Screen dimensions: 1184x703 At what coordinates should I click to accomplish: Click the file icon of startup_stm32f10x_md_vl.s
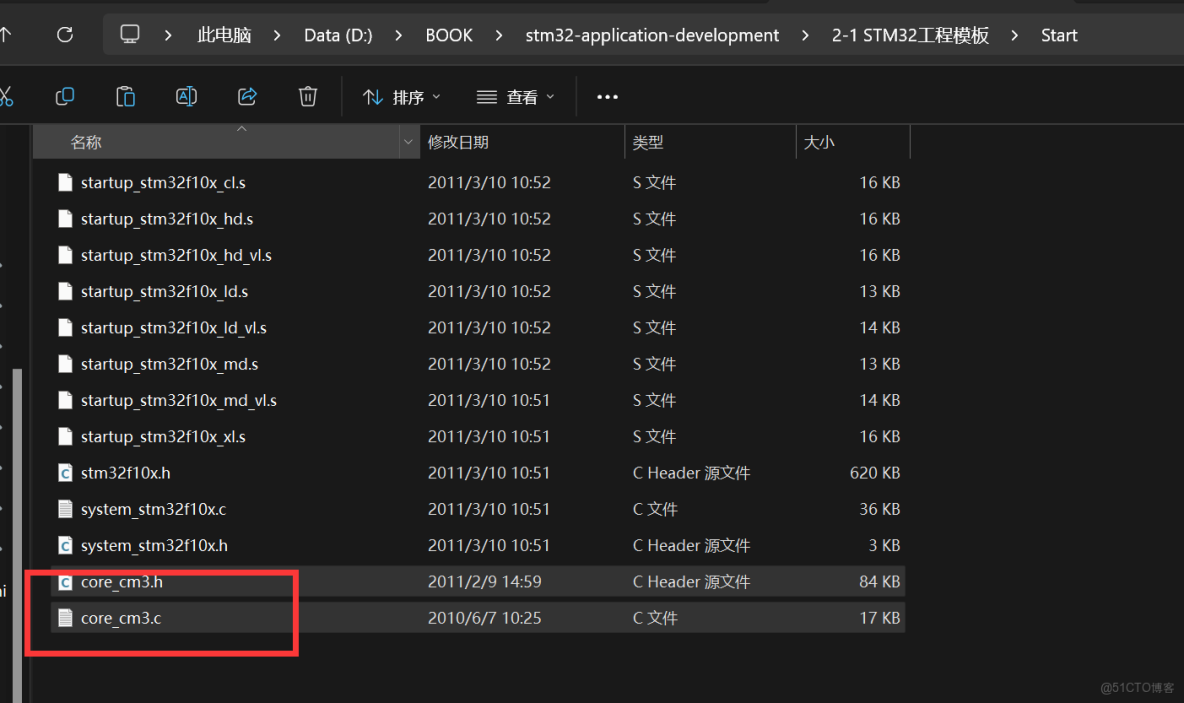tap(66, 400)
